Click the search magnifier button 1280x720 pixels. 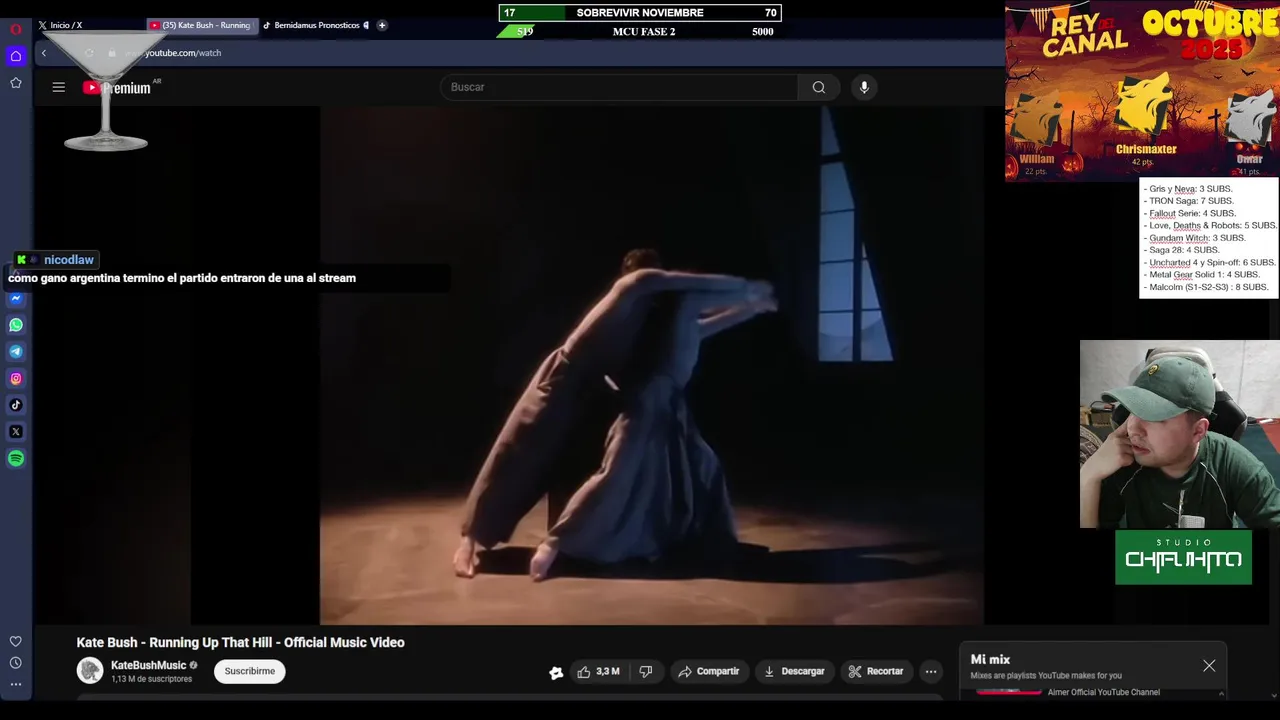tap(819, 87)
